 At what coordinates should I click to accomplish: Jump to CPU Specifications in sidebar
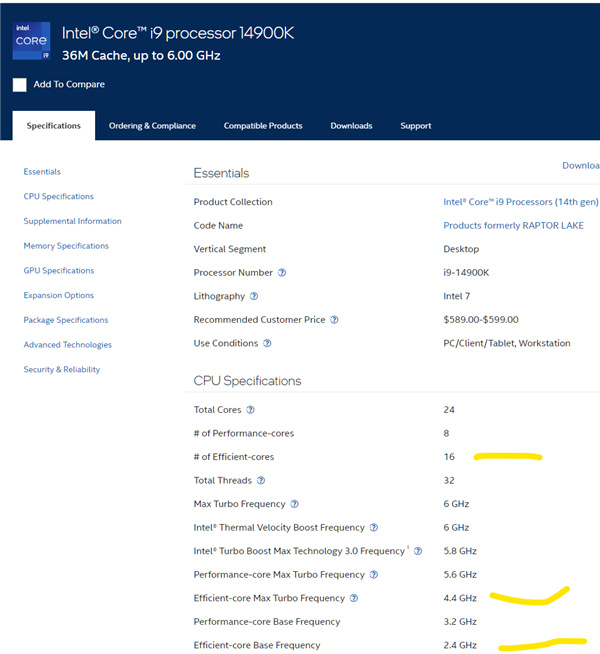[x=58, y=196]
